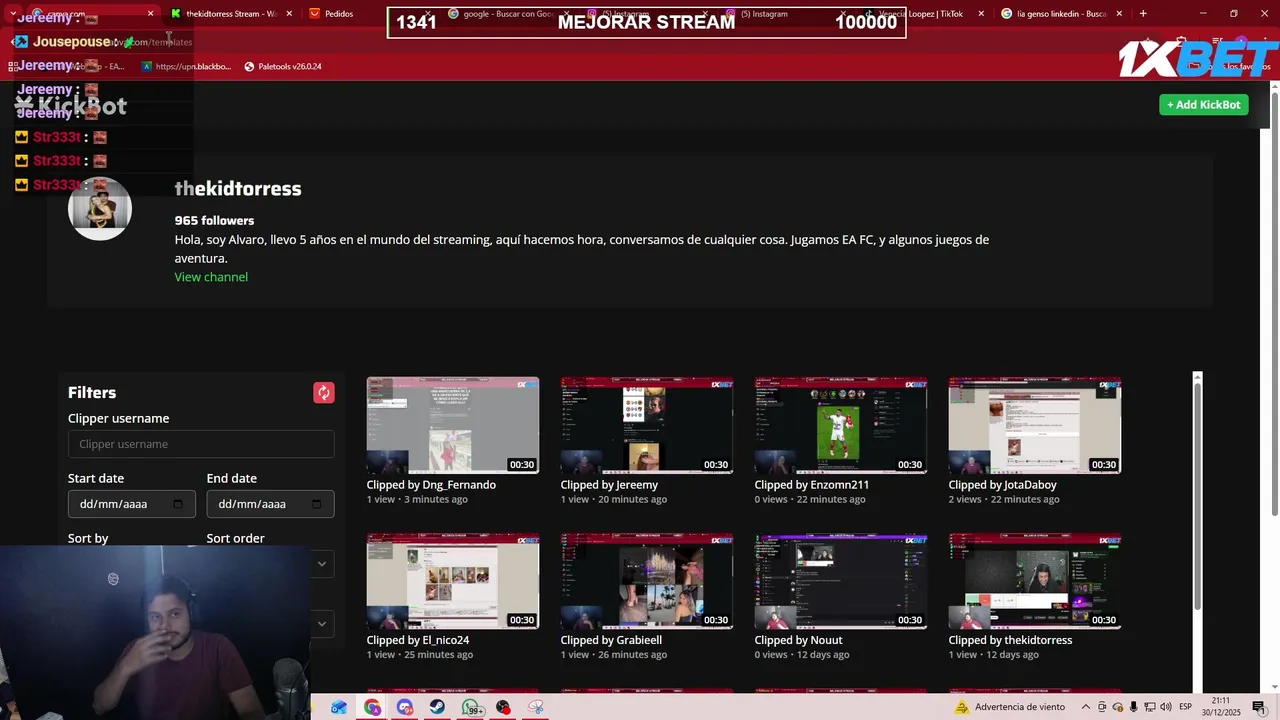Image resolution: width=1280 pixels, height=720 pixels.
Task: Open Google Chrome from the taskbar
Action: 372,707
